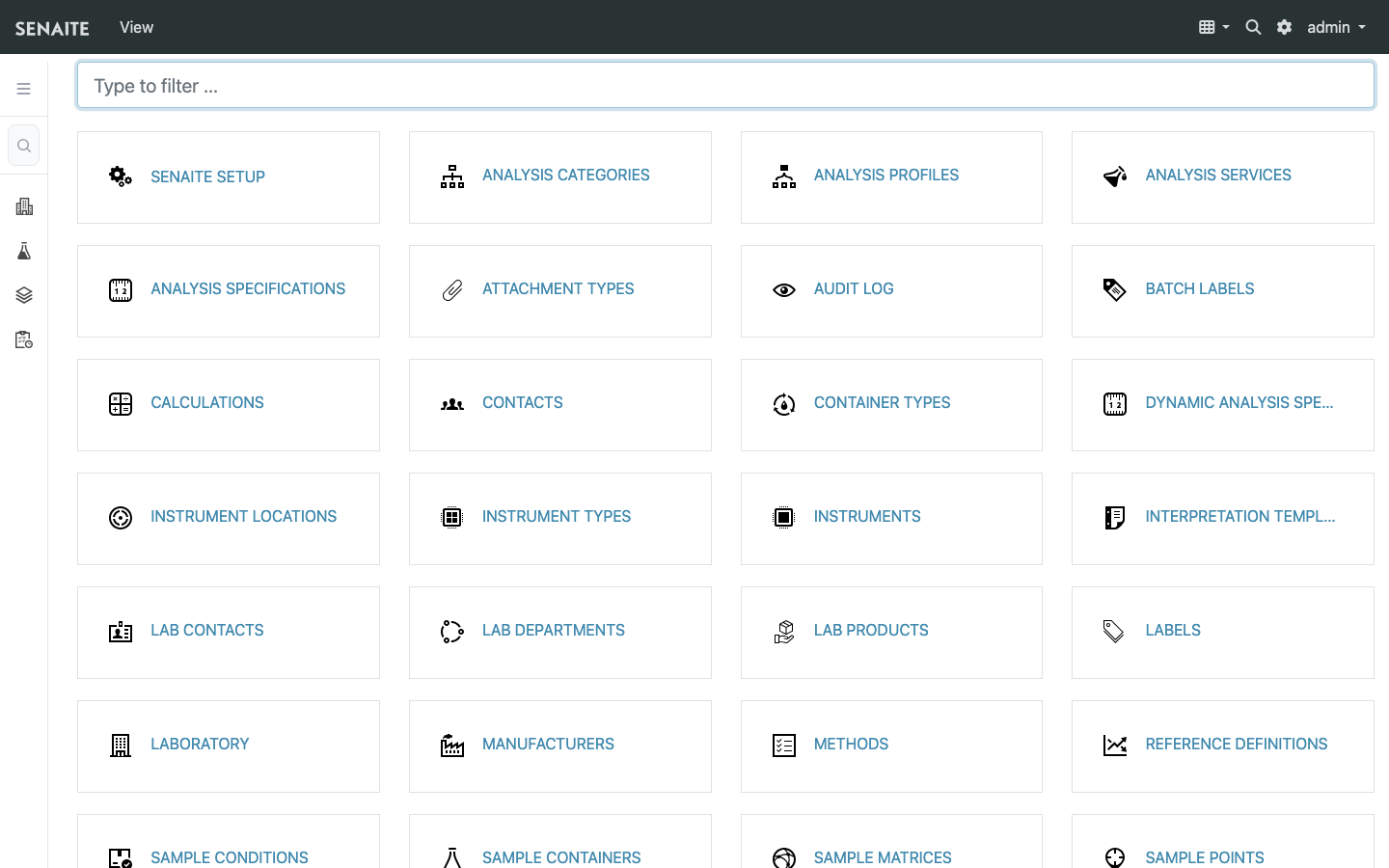Viewport: 1389px width, 868px height.
Task: Click the Senaite Setup gears icon
Action: click(121, 176)
